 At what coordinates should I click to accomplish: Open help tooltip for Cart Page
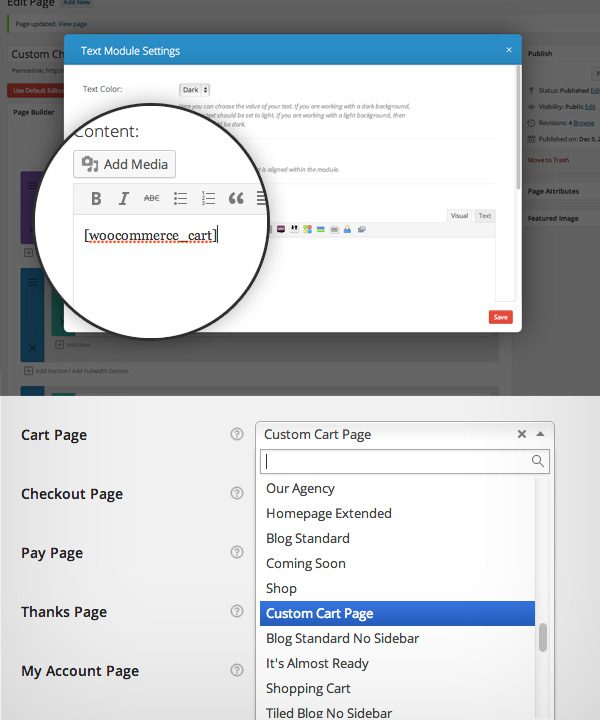click(x=236, y=434)
